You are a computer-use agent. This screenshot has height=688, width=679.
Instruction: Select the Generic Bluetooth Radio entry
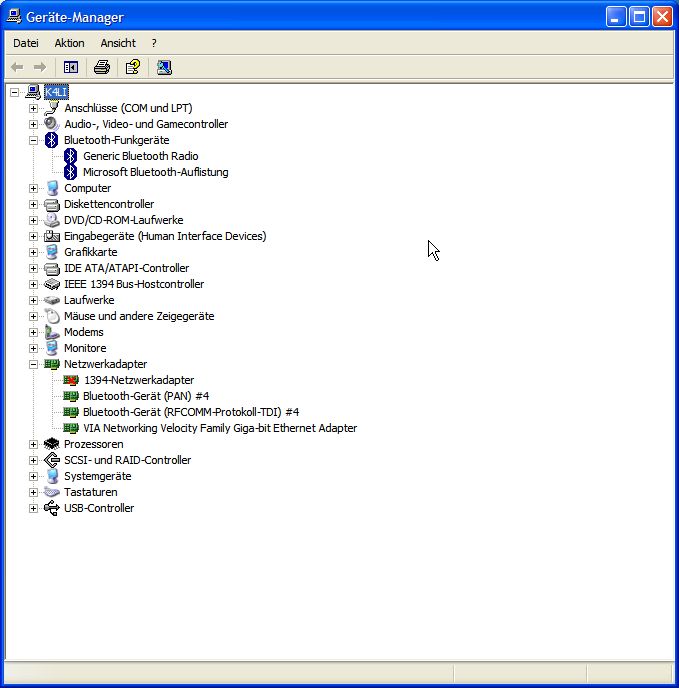pos(140,156)
